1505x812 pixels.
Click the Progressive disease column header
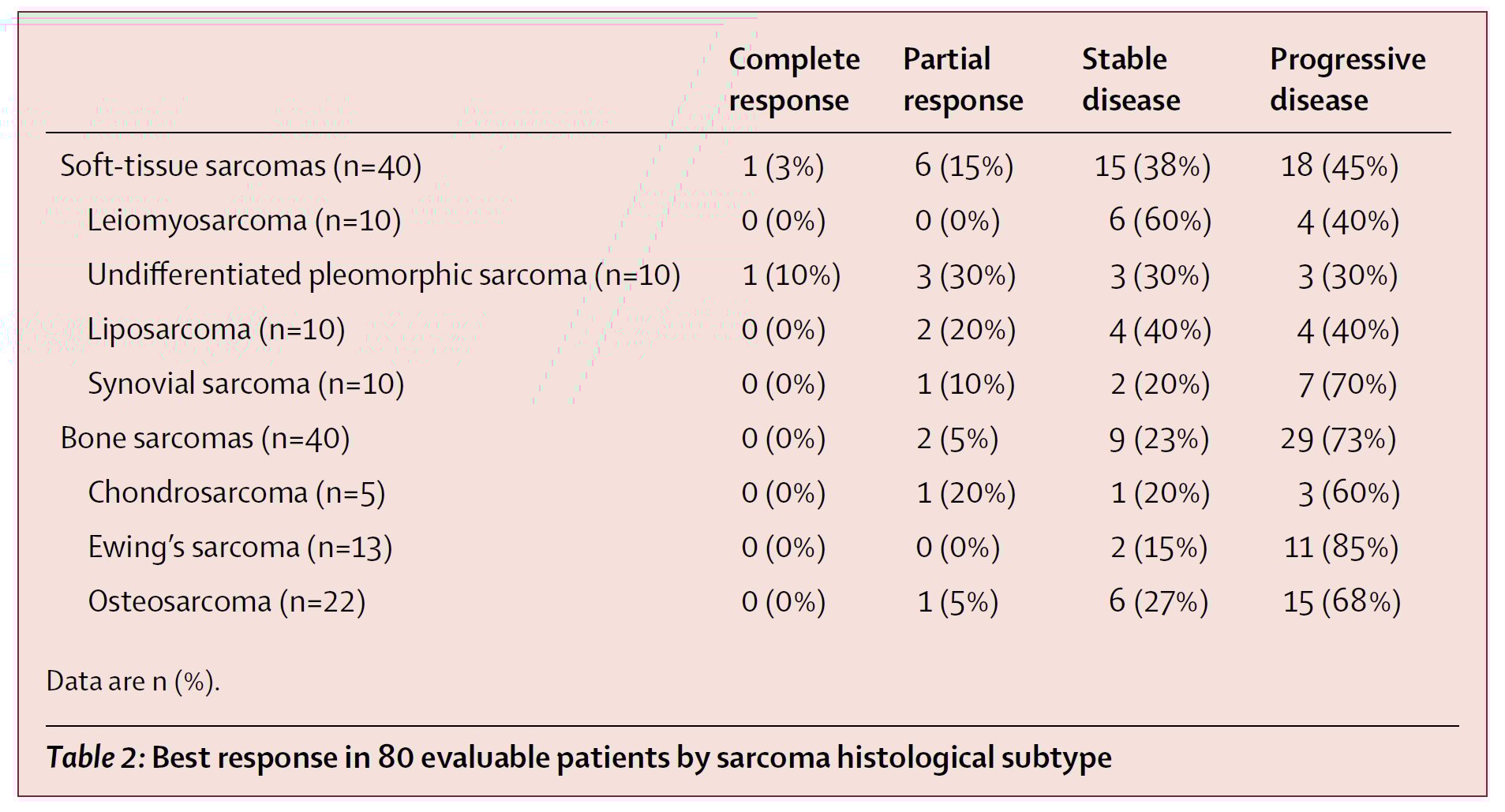[x=1346, y=80]
